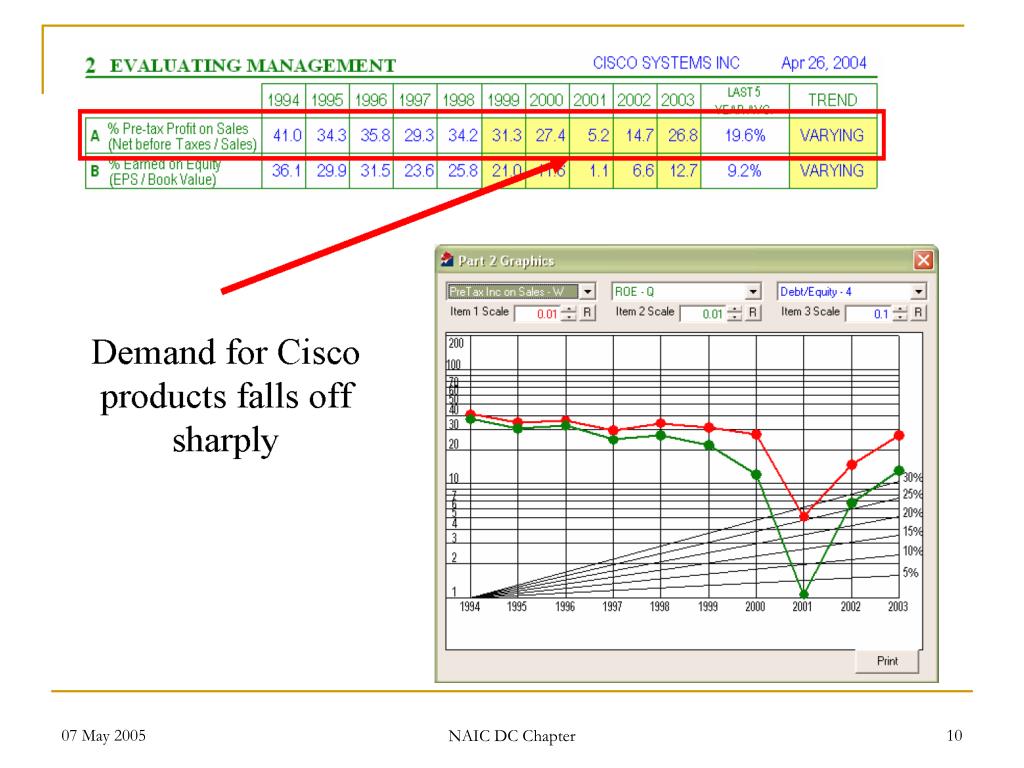Select the 5.2 pre-tax profit cell for 2001
The width and height of the screenshot is (1024, 768).
click(592, 135)
